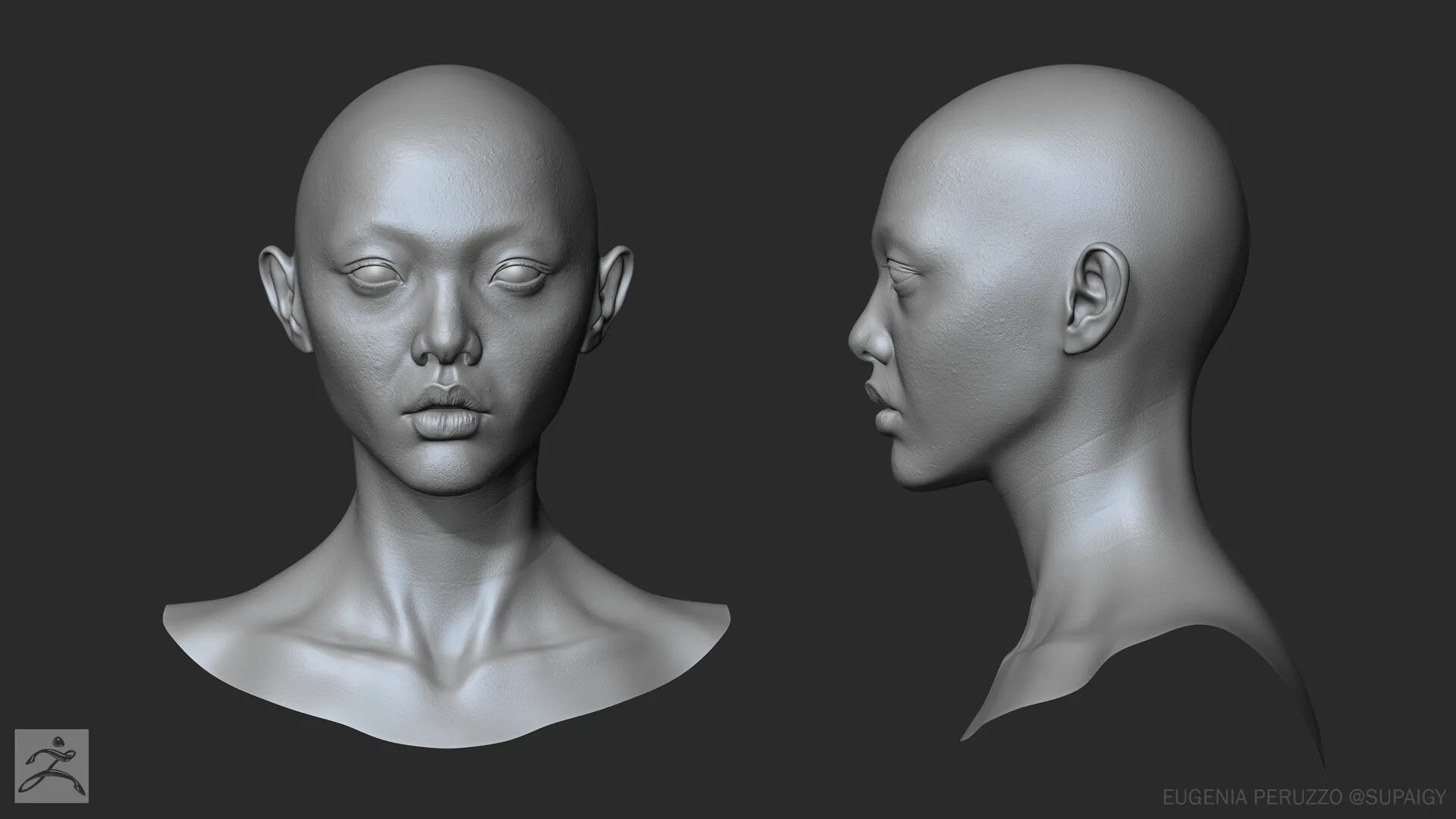Click the ear on the profile-view head
The height and width of the screenshot is (819, 1456).
pos(1097,300)
